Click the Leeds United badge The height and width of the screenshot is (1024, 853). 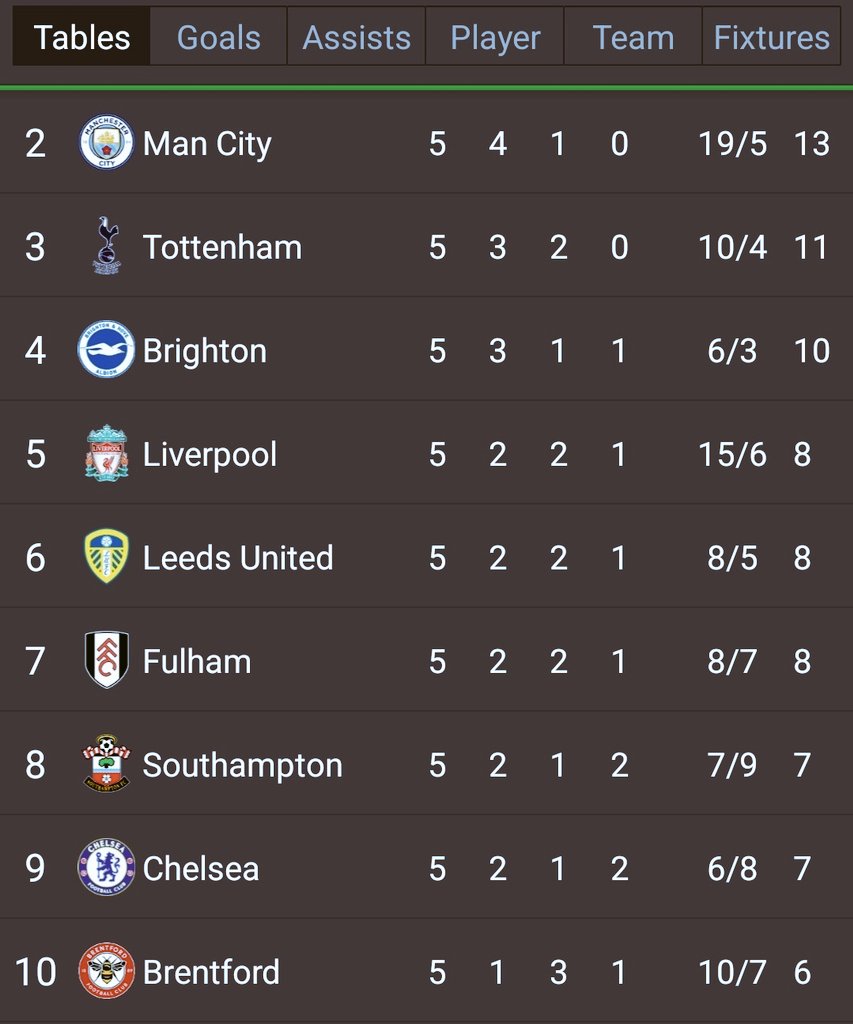click(106, 556)
